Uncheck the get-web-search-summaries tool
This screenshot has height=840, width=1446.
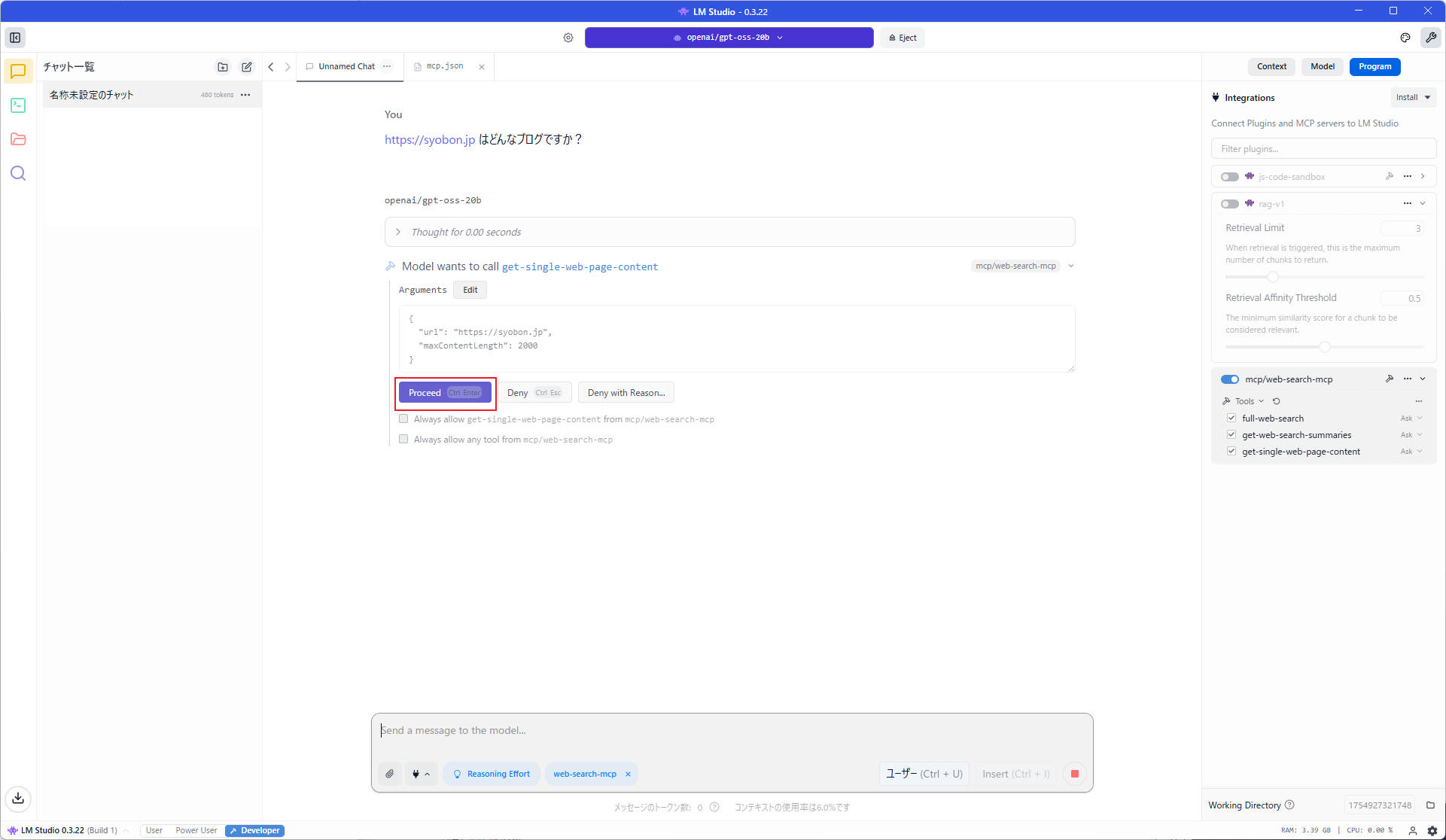point(1231,434)
